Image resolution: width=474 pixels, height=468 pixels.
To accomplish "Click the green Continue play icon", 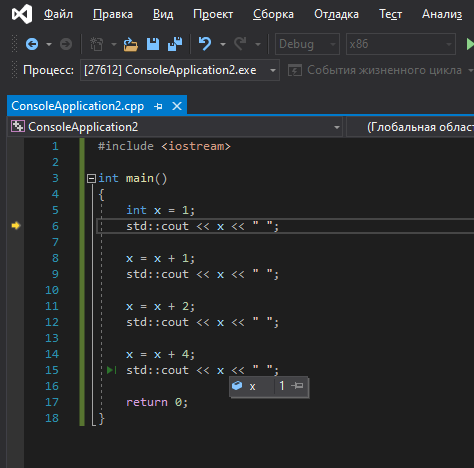I will (470, 44).
